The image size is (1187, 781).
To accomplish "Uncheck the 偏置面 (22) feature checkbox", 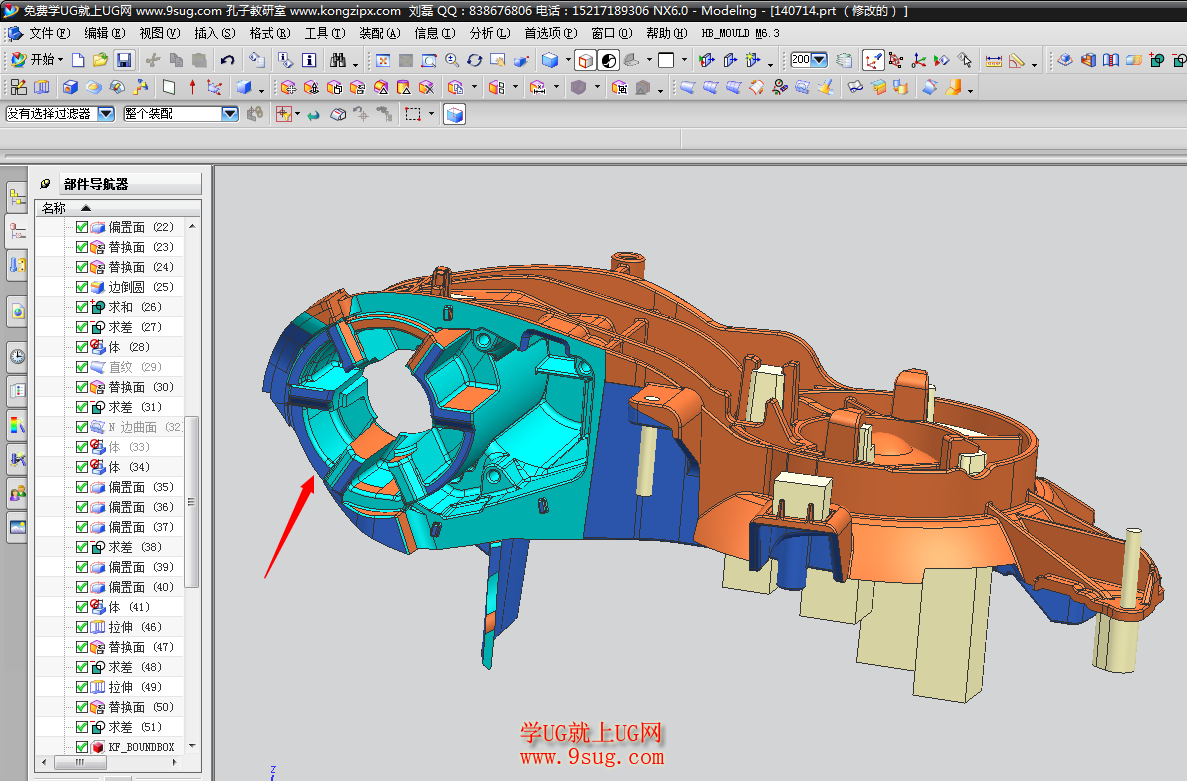I will (82, 227).
